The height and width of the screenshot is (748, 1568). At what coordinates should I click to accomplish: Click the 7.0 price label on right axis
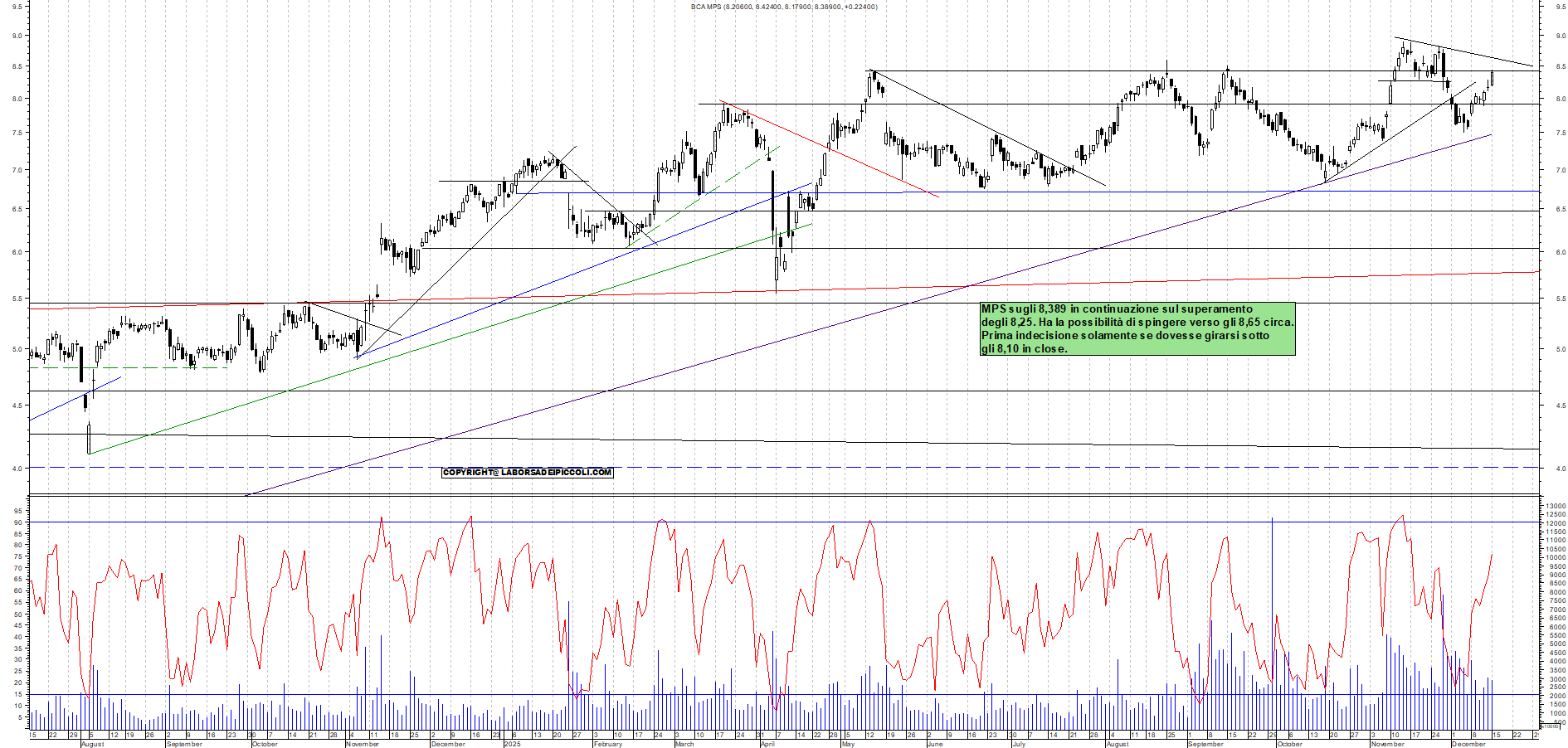[1561, 171]
